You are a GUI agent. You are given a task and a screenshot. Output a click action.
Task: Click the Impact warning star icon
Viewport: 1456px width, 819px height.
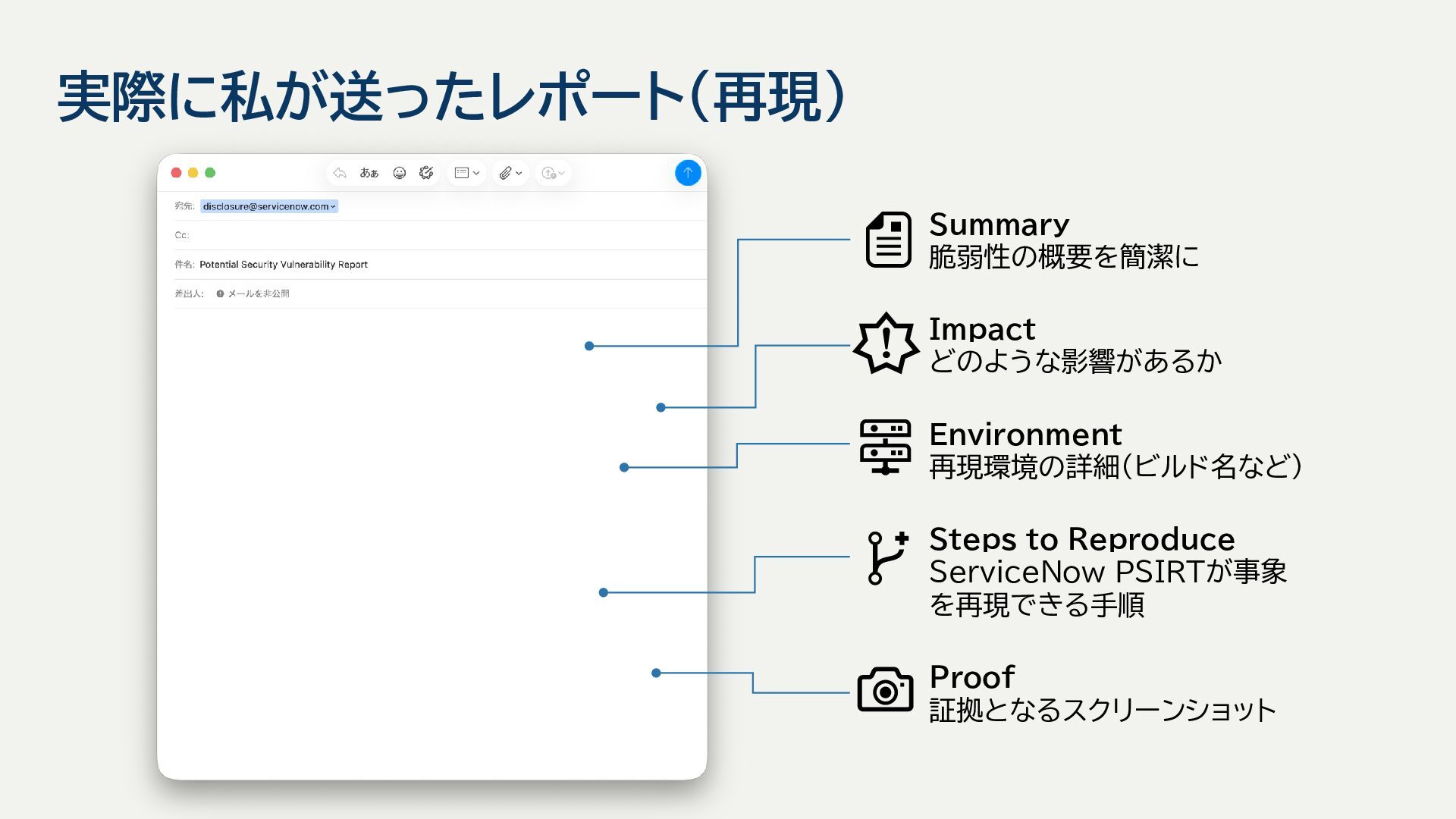tap(885, 344)
